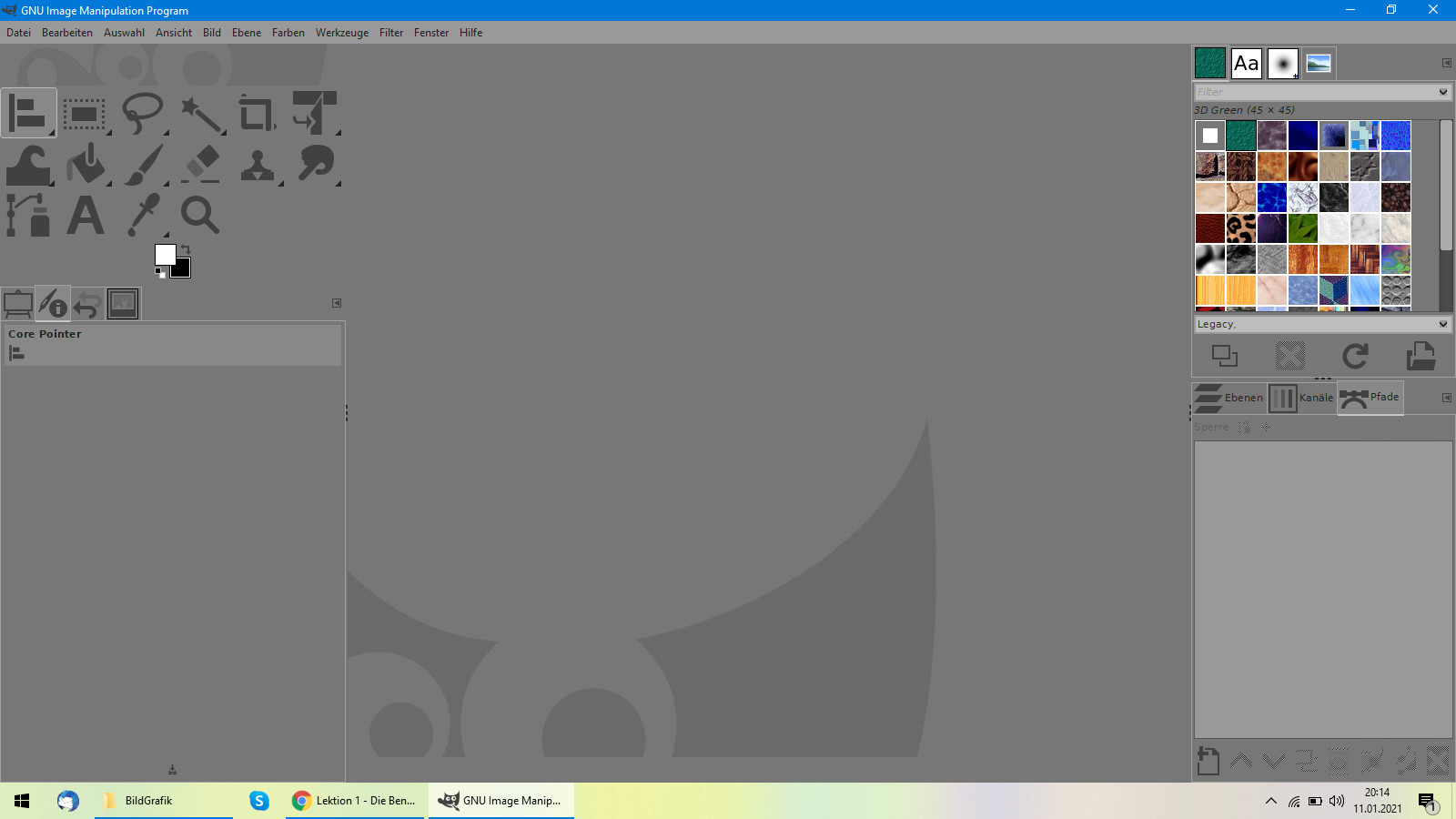Swap foreground and background colors
The height and width of the screenshot is (819, 1456).
tap(186, 249)
